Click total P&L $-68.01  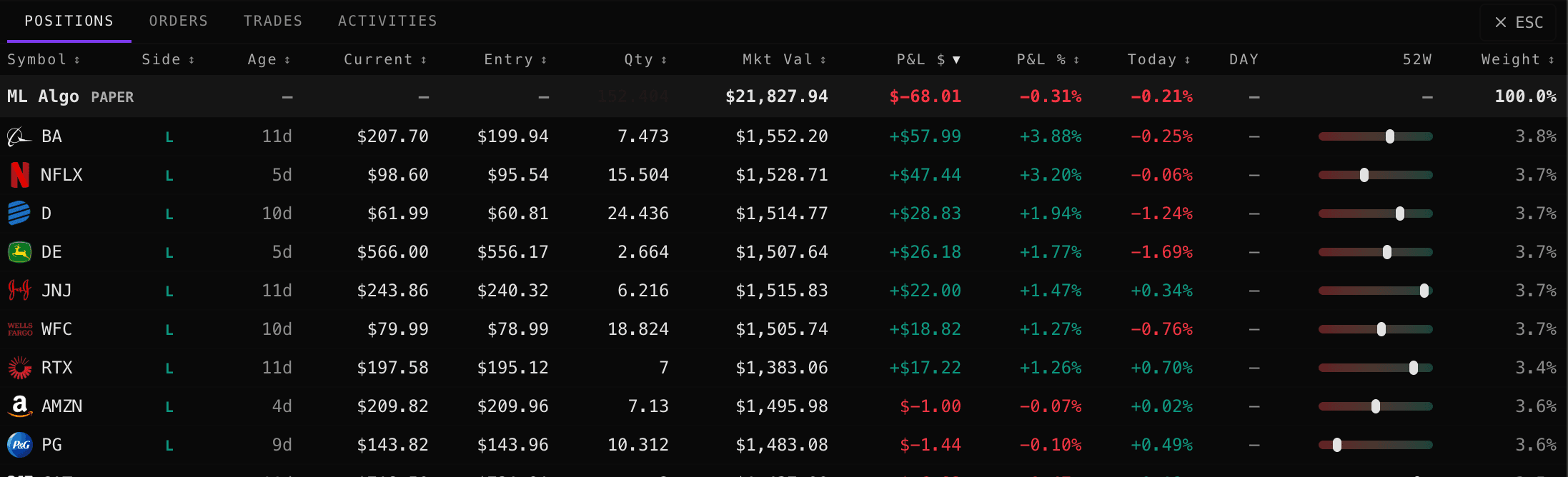[x=926, y=96]
